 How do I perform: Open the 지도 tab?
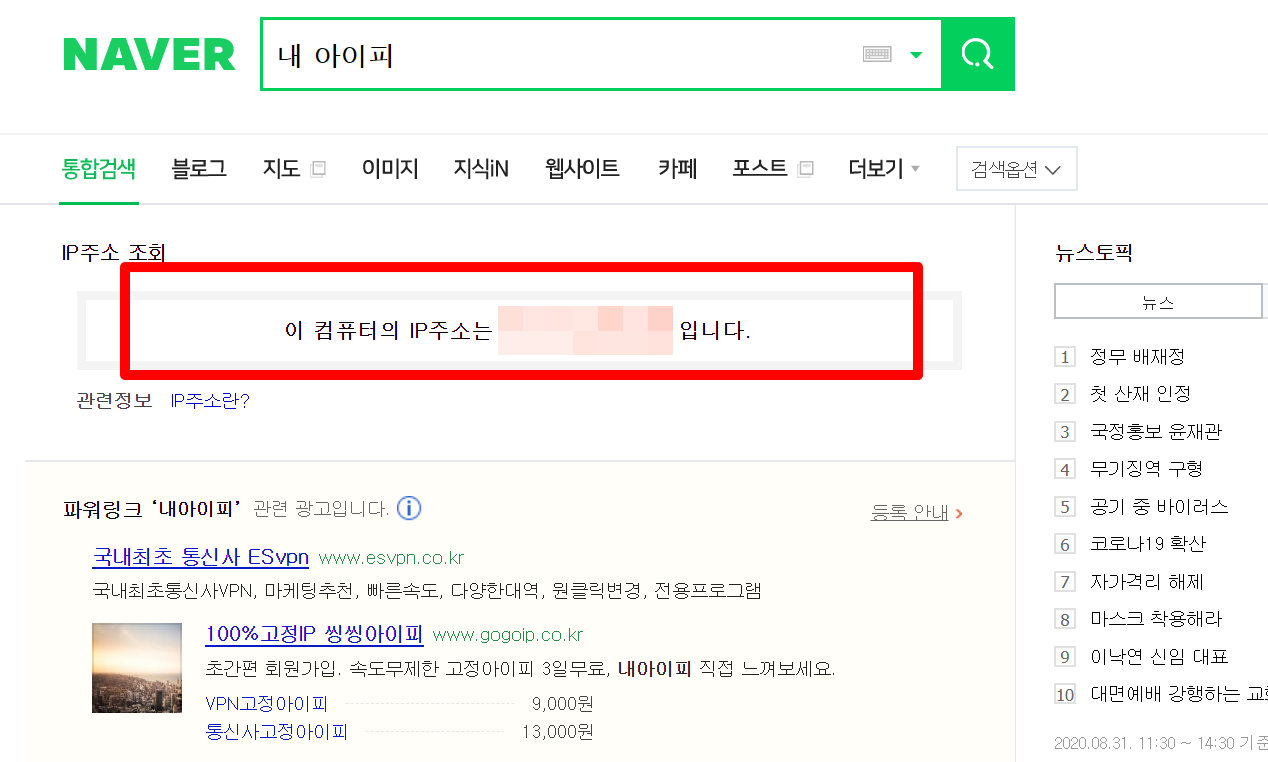click(282, 169)
